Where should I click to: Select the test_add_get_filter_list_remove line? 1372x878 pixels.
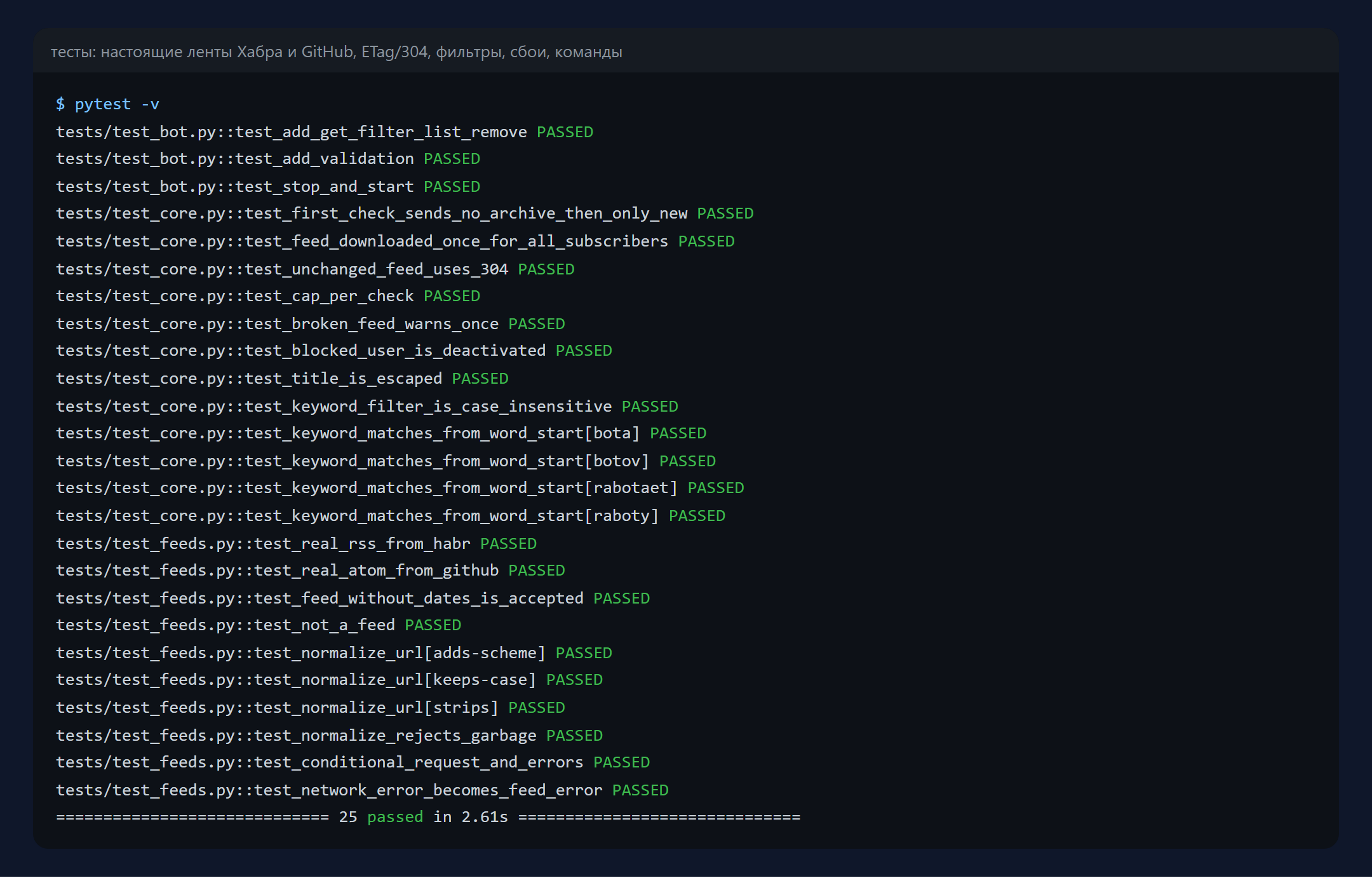[x=325, y=132]
